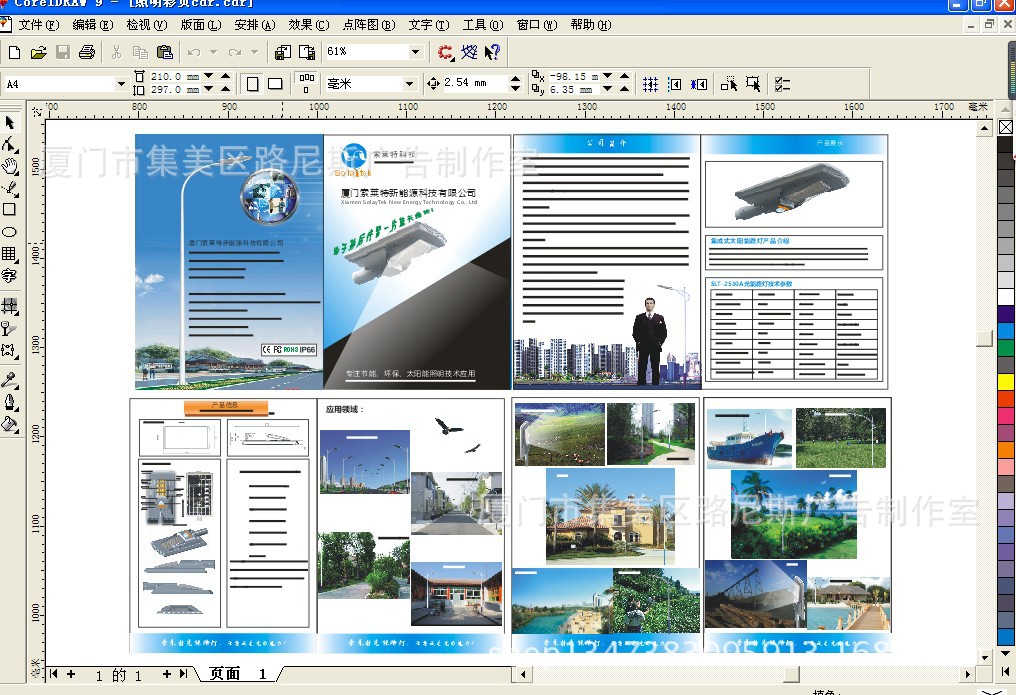
Task: Switch page to landscape orientation
Action: tap(275, 84)
